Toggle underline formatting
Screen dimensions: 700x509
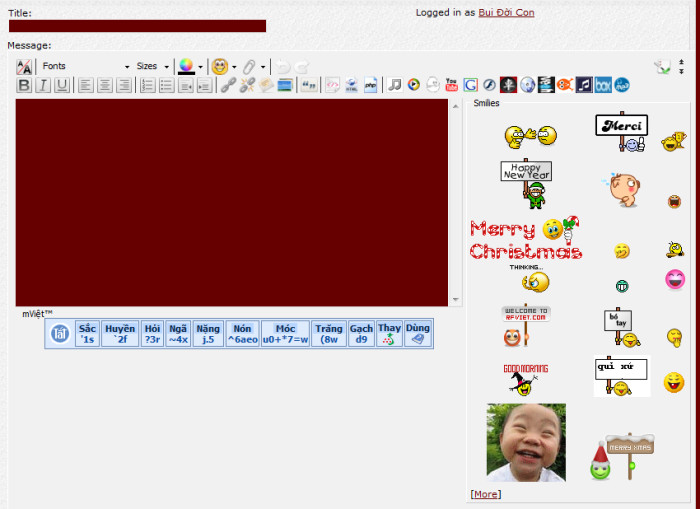point(62,85)
